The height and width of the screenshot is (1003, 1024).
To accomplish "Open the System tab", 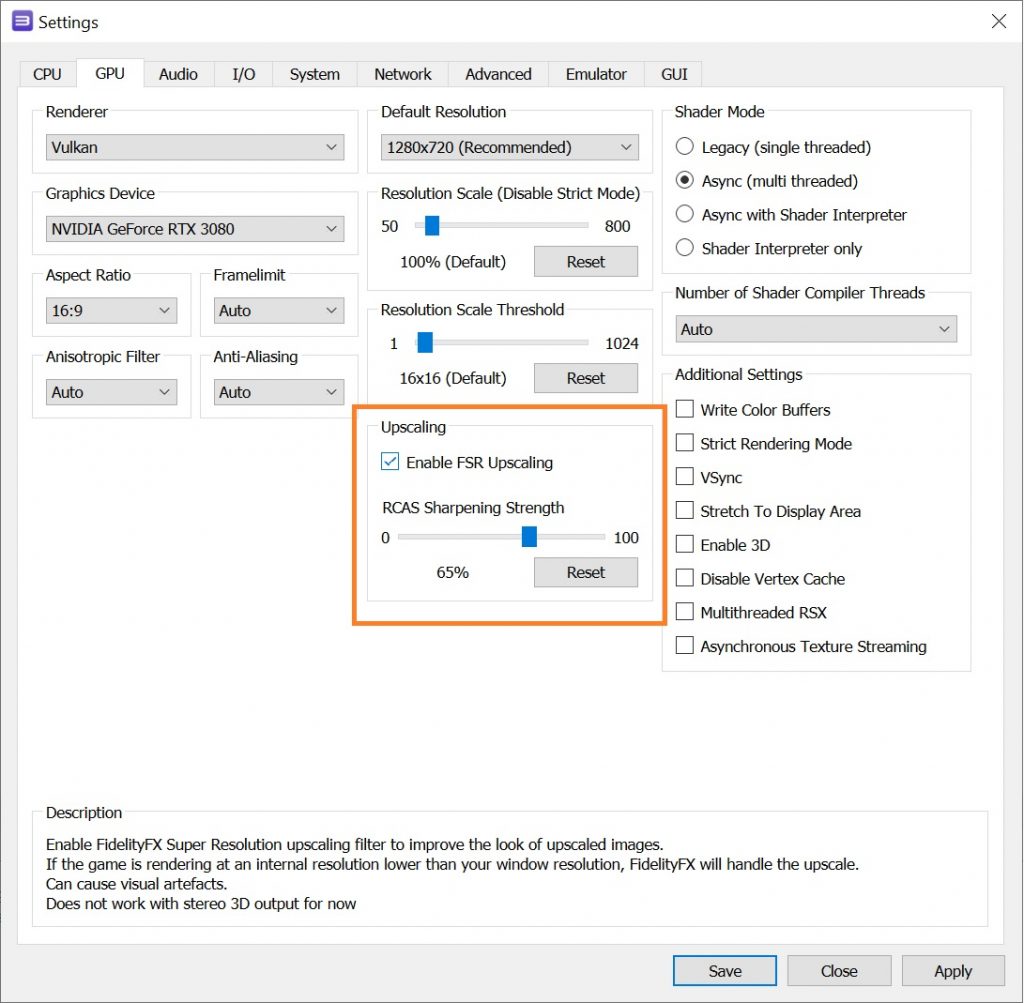I will point(315,74).
